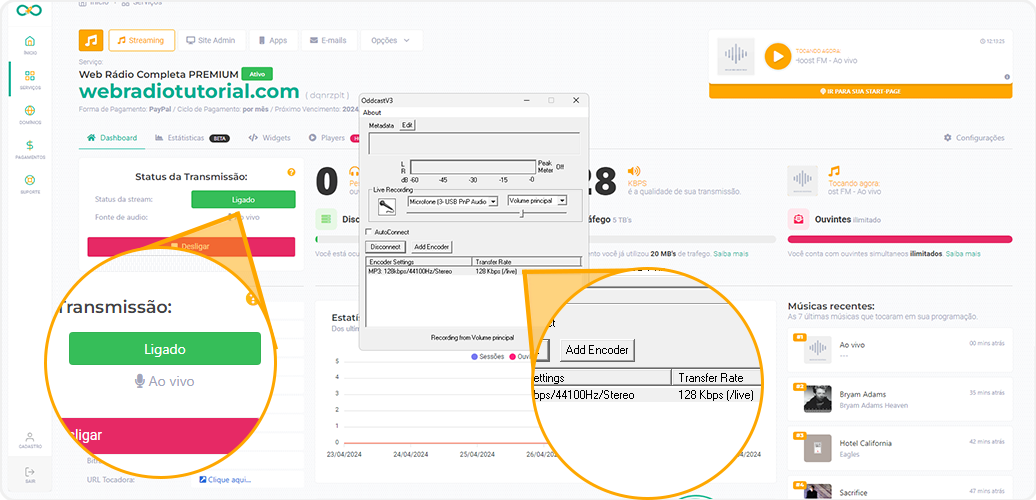Open the Início section in the sidebar
This screenshot has height=500, width=1036.
[x=30, y=45]
